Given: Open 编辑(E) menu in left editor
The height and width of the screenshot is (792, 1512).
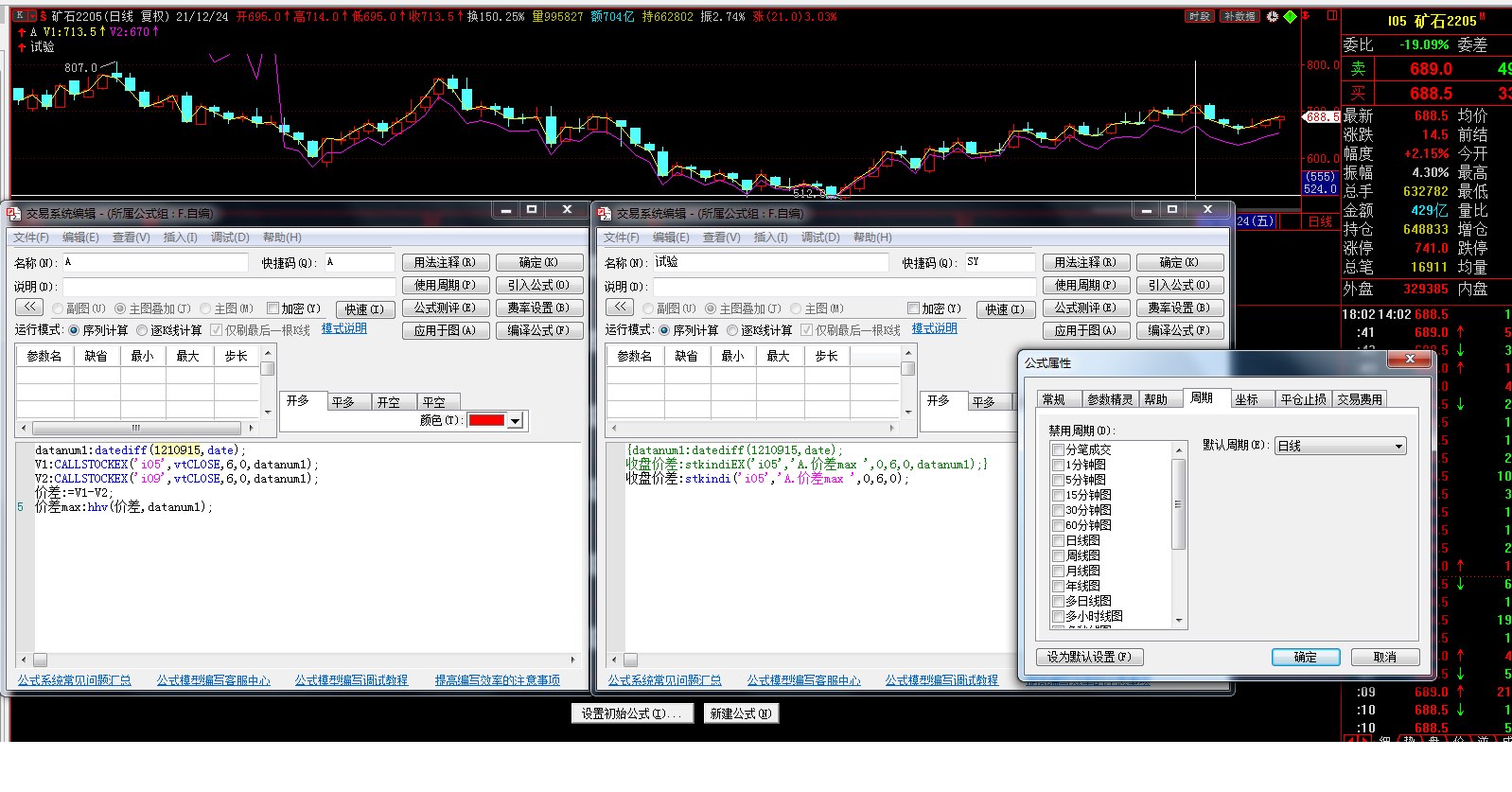Looking at the screenshot, I should click(80, 238).
